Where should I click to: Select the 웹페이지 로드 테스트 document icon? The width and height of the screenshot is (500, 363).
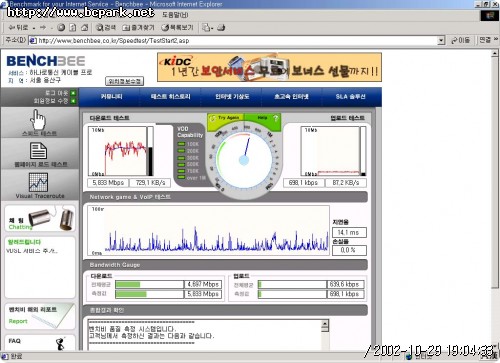pyautogui.click(x=38, y=151)
